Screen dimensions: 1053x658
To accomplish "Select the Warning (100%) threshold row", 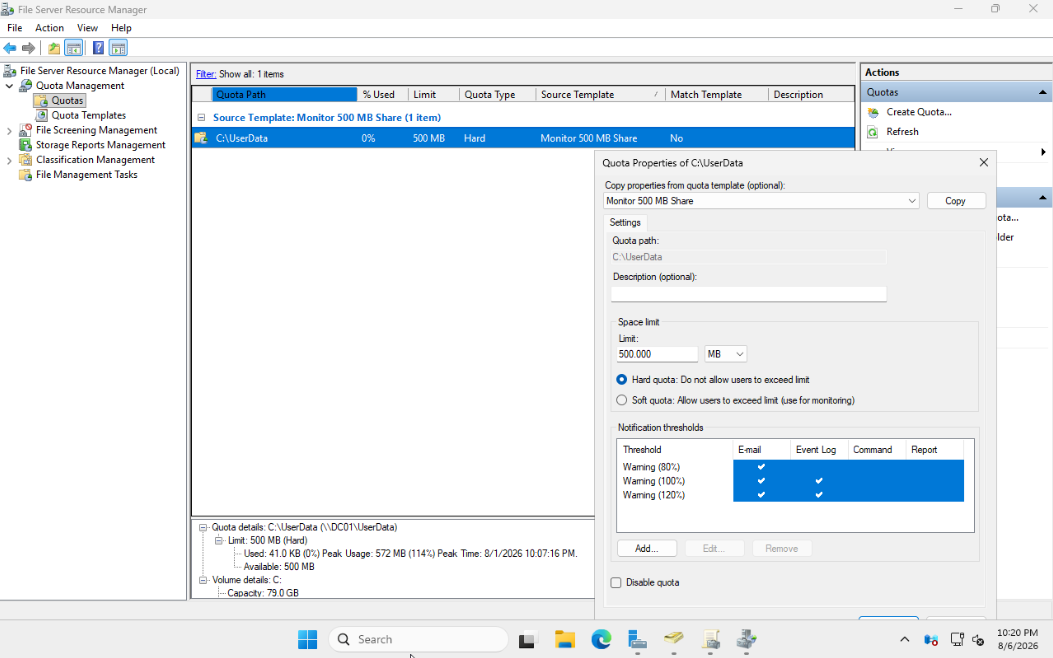I will pyautogui.click(x=790, y=481).
